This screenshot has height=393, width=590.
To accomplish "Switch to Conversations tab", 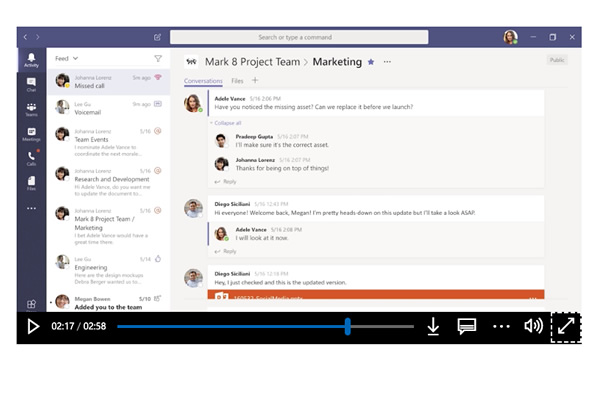I will coord(203,81).
